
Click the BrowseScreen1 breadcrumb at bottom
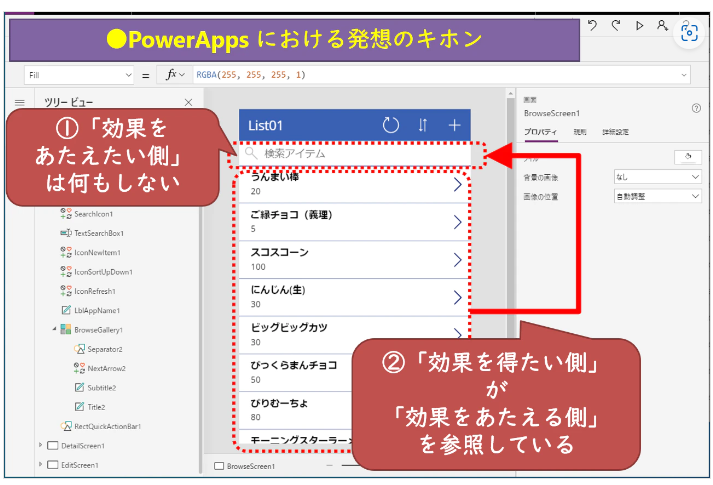(x=251, y=466)
